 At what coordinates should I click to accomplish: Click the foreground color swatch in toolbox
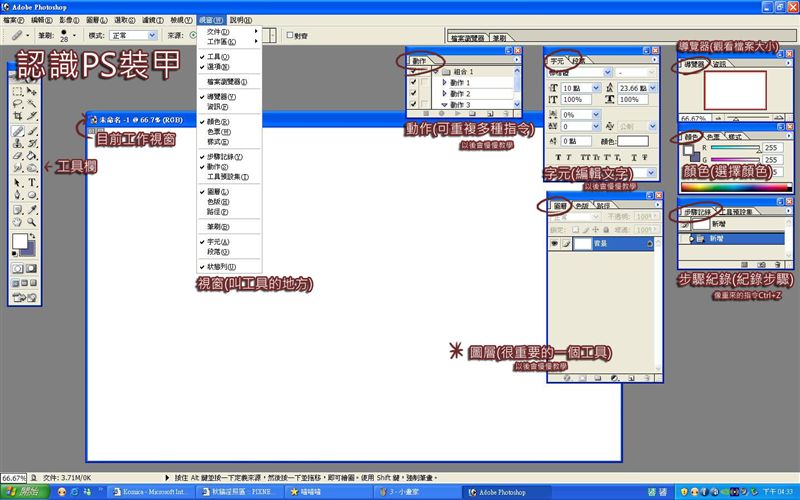click(20, 241)
